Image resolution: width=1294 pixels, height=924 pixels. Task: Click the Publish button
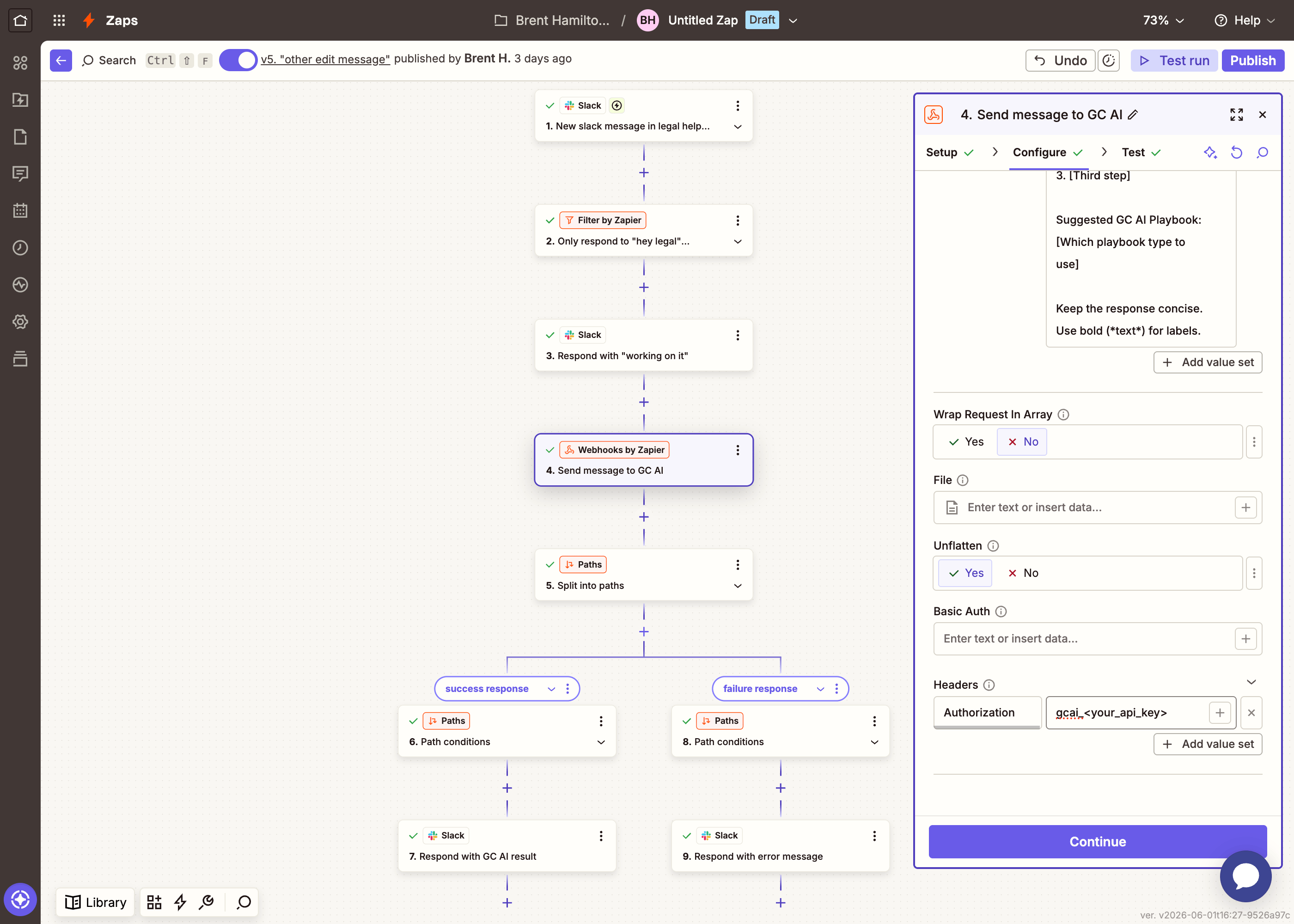tap(1252, 60)
